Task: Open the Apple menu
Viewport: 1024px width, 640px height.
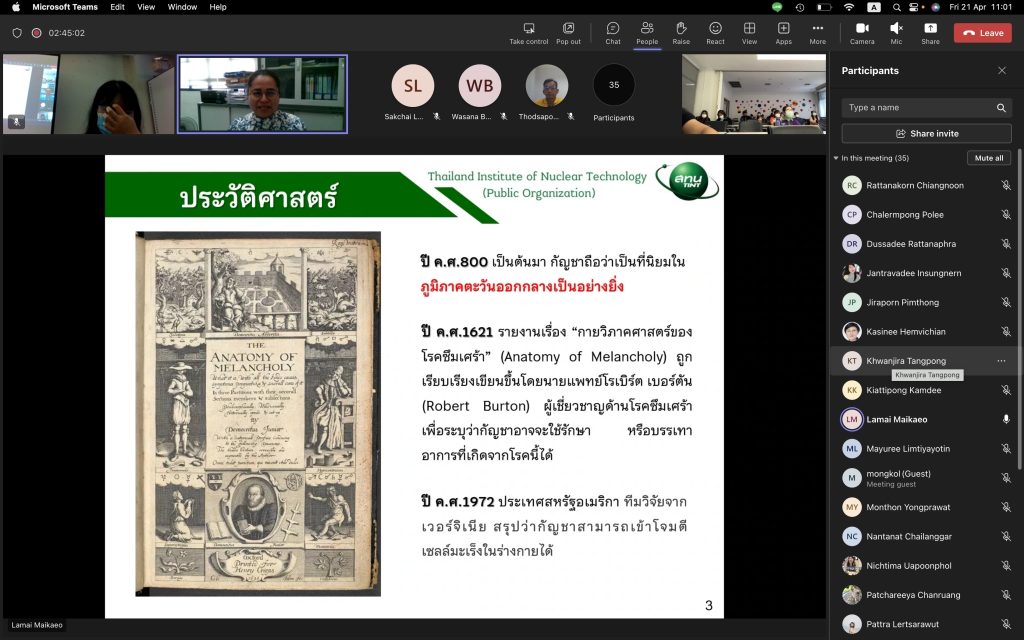Action: coord(16,7)
